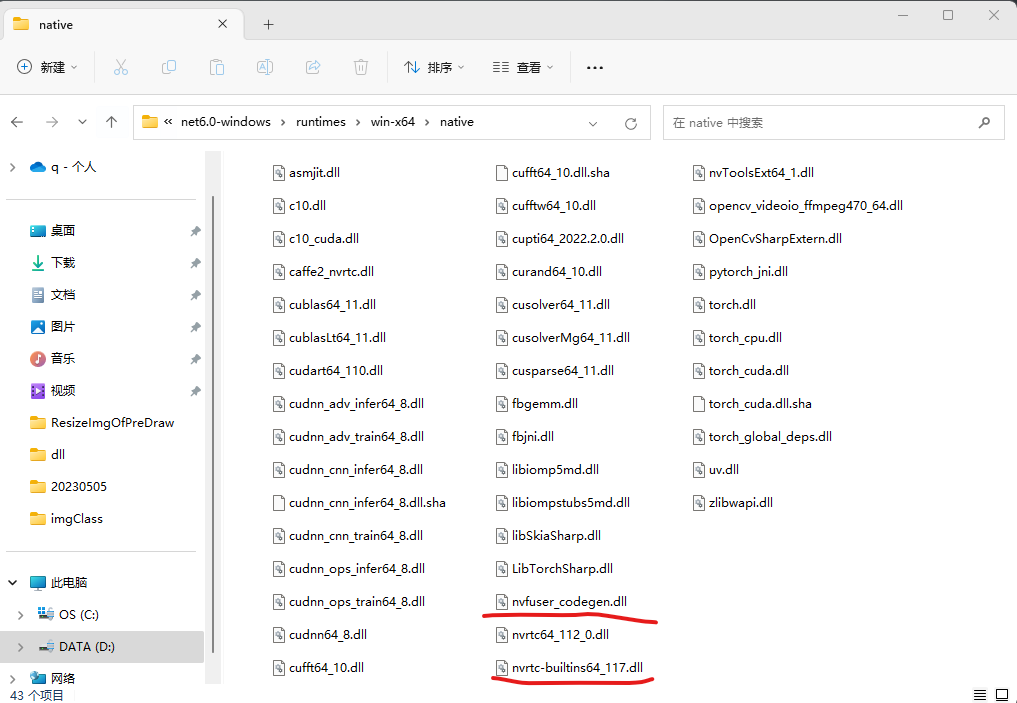Open the 排序 sort dropdown
This screenshot has height=703, width=1017.
(434, 67)
